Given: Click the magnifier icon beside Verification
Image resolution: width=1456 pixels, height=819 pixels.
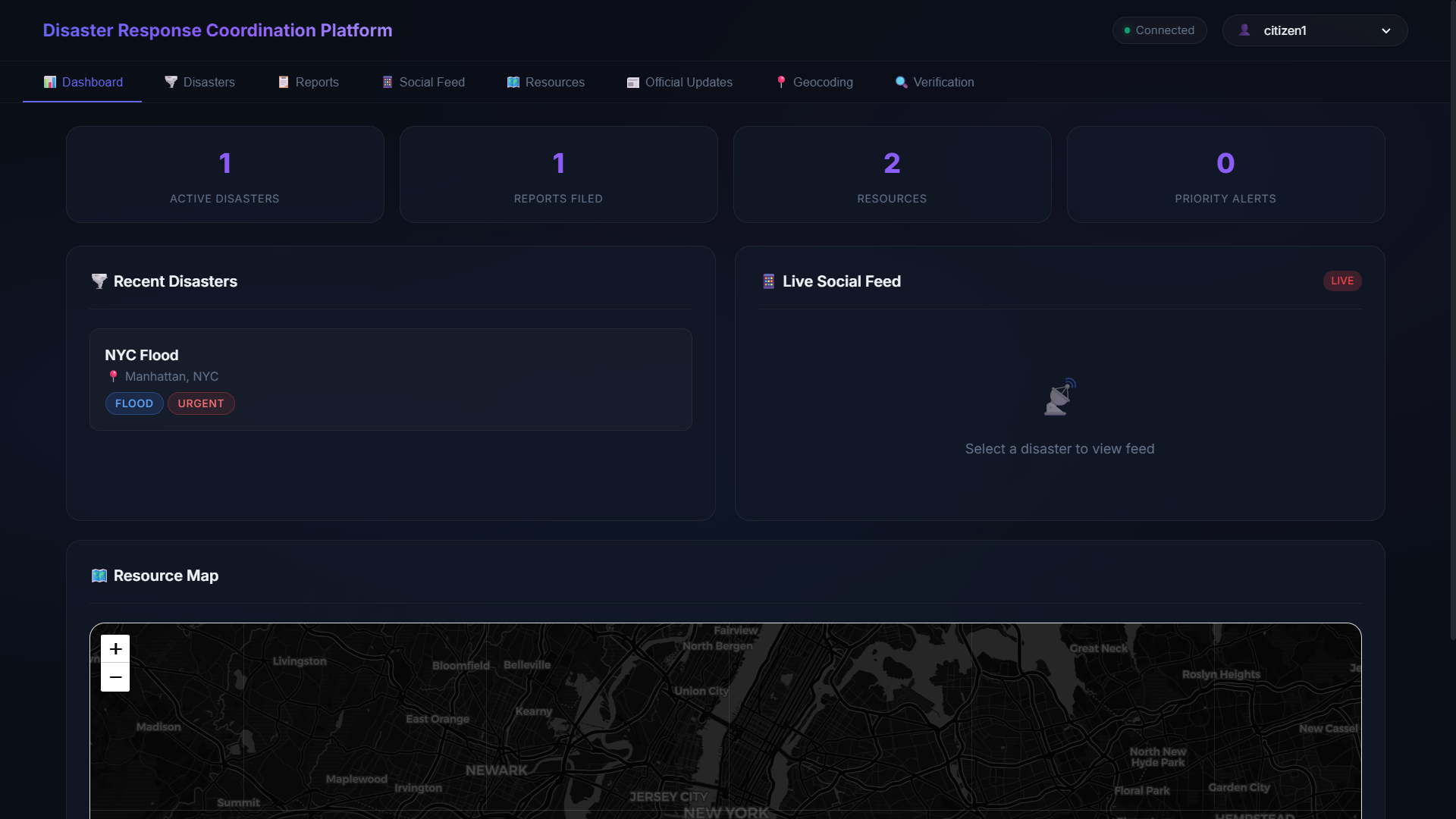Looking at the screenshot, I should [x=901, y=82].
